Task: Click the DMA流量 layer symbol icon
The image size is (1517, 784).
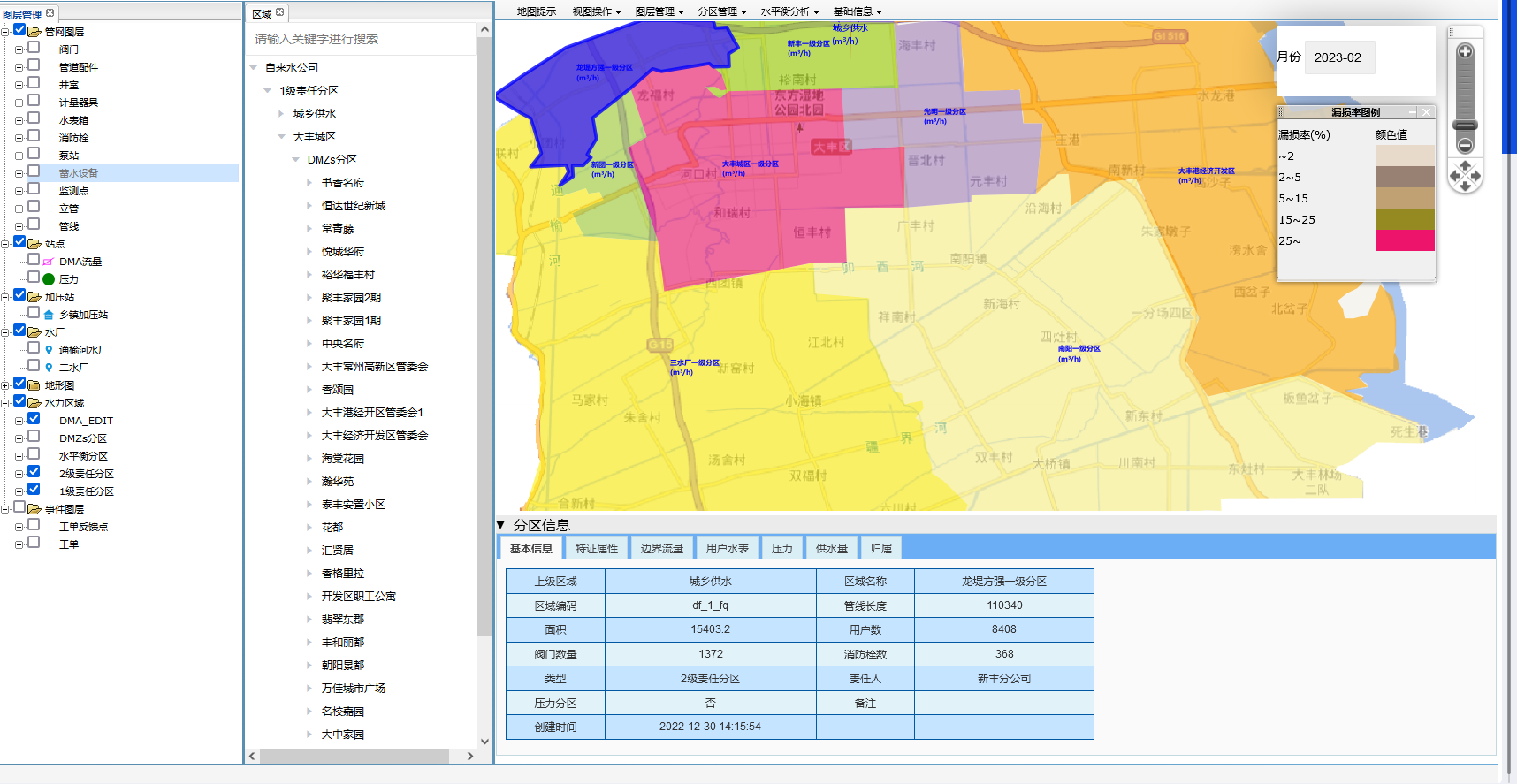Action: (x=49, y=262)
